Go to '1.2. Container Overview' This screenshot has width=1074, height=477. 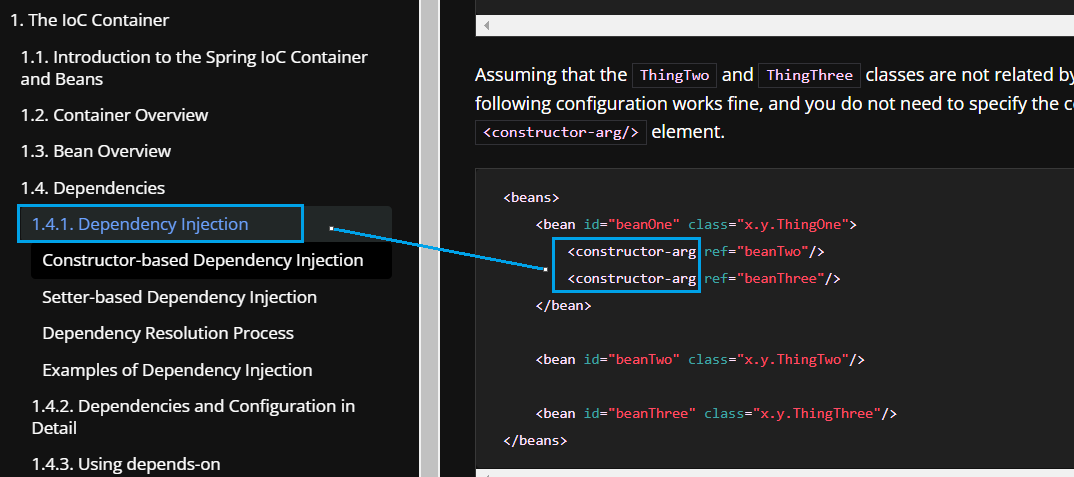tap(114, 115)
